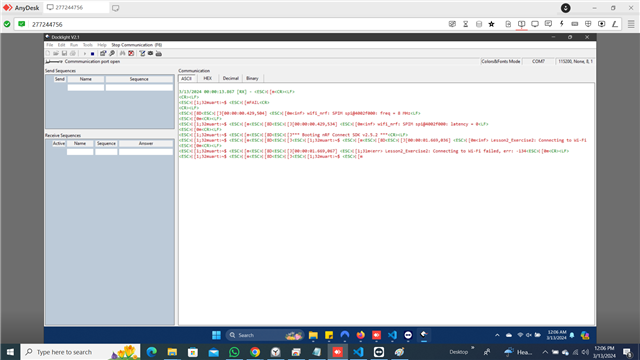Open the AnyDesk hamburger main menu
This screenshot has height=360, width=640.
coord(631,24)
